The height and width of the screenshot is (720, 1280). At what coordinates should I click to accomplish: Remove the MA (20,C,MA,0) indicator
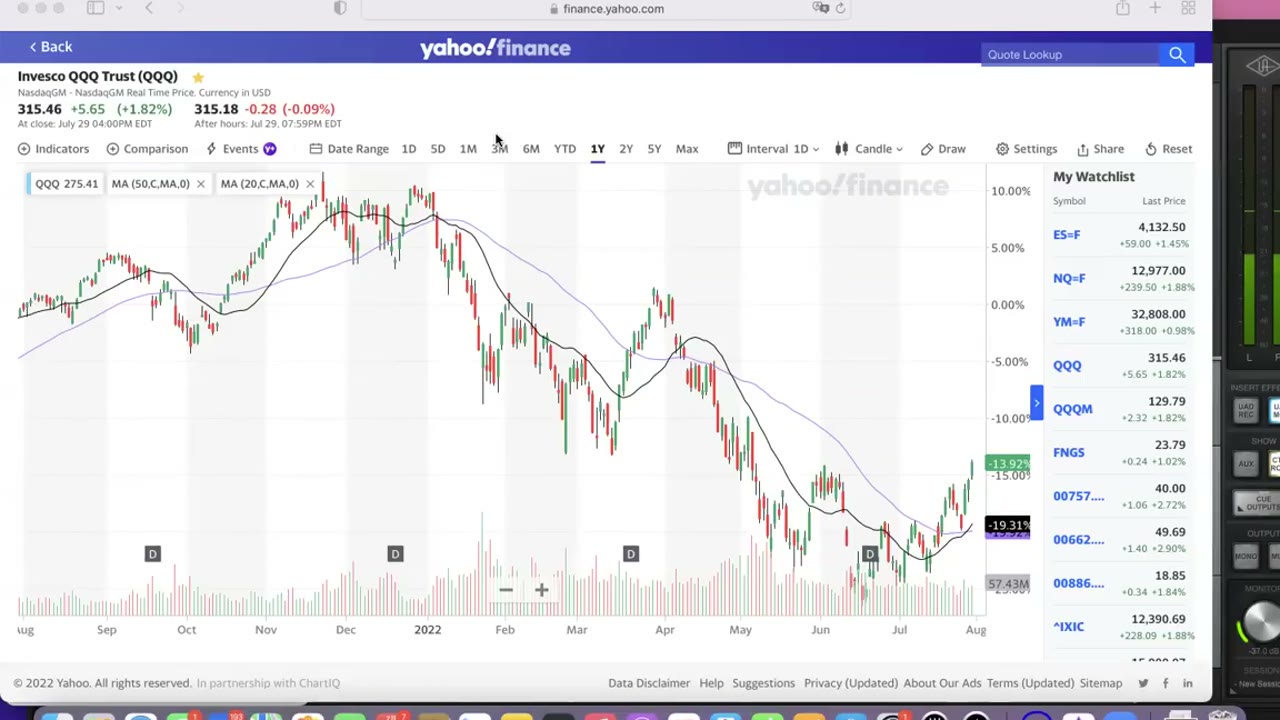pyautogui.click(x=310, y=184)
